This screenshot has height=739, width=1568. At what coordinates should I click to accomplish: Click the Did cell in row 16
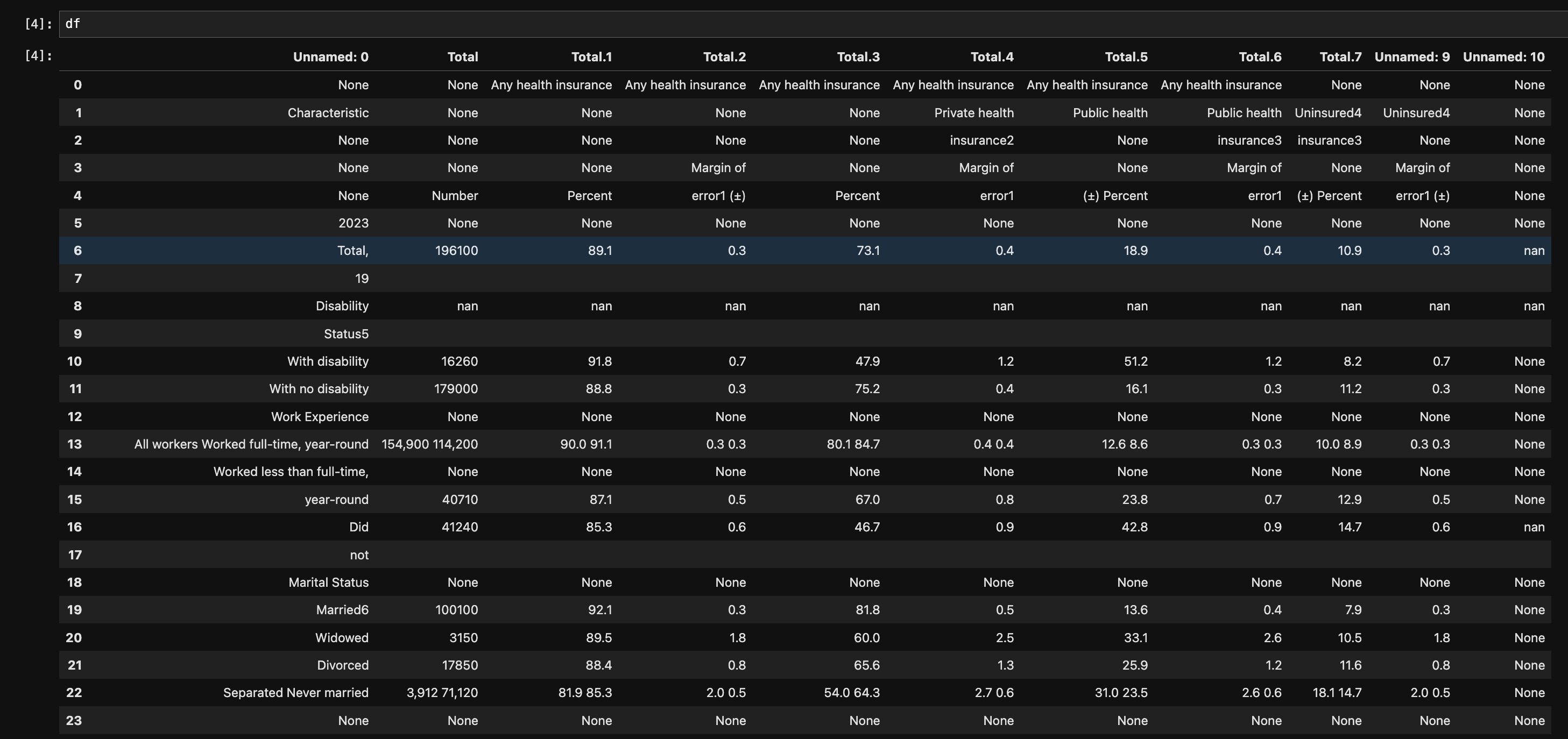[x=359, y=527]
